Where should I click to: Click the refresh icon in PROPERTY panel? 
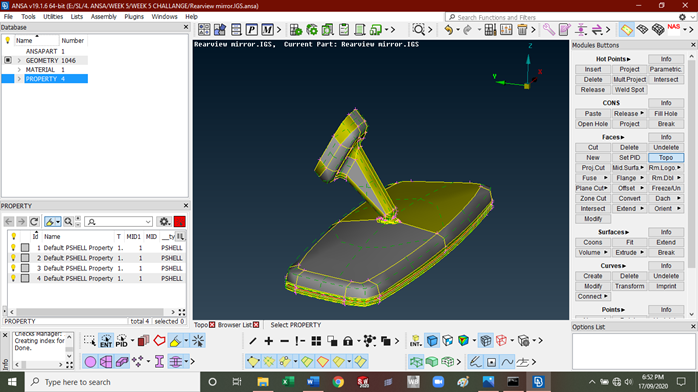[34, 222]
